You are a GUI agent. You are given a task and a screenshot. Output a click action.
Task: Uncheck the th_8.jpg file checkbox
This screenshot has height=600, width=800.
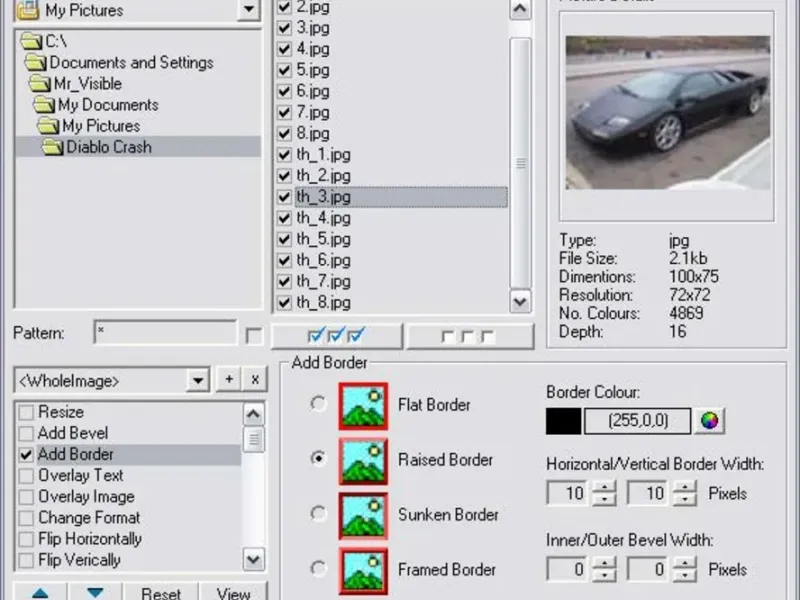(284, 303)
